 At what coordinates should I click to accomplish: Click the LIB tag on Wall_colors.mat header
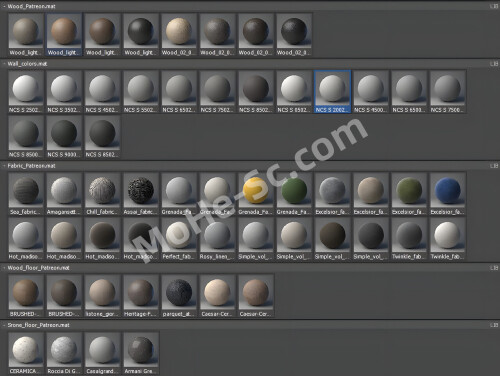click(x=494, y=64)
